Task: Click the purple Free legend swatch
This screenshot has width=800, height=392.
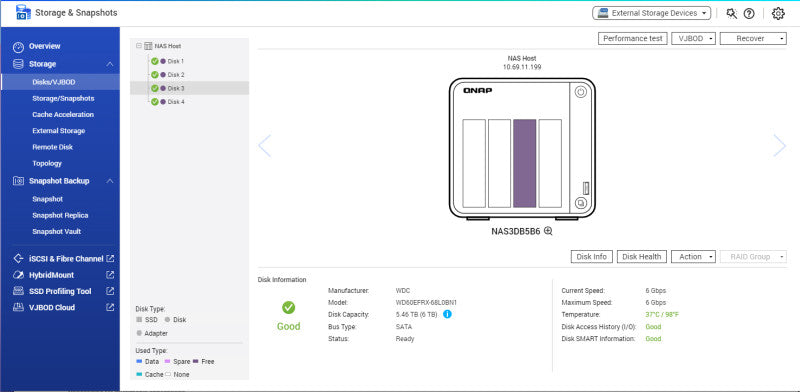Action: (x=195, y=361)
